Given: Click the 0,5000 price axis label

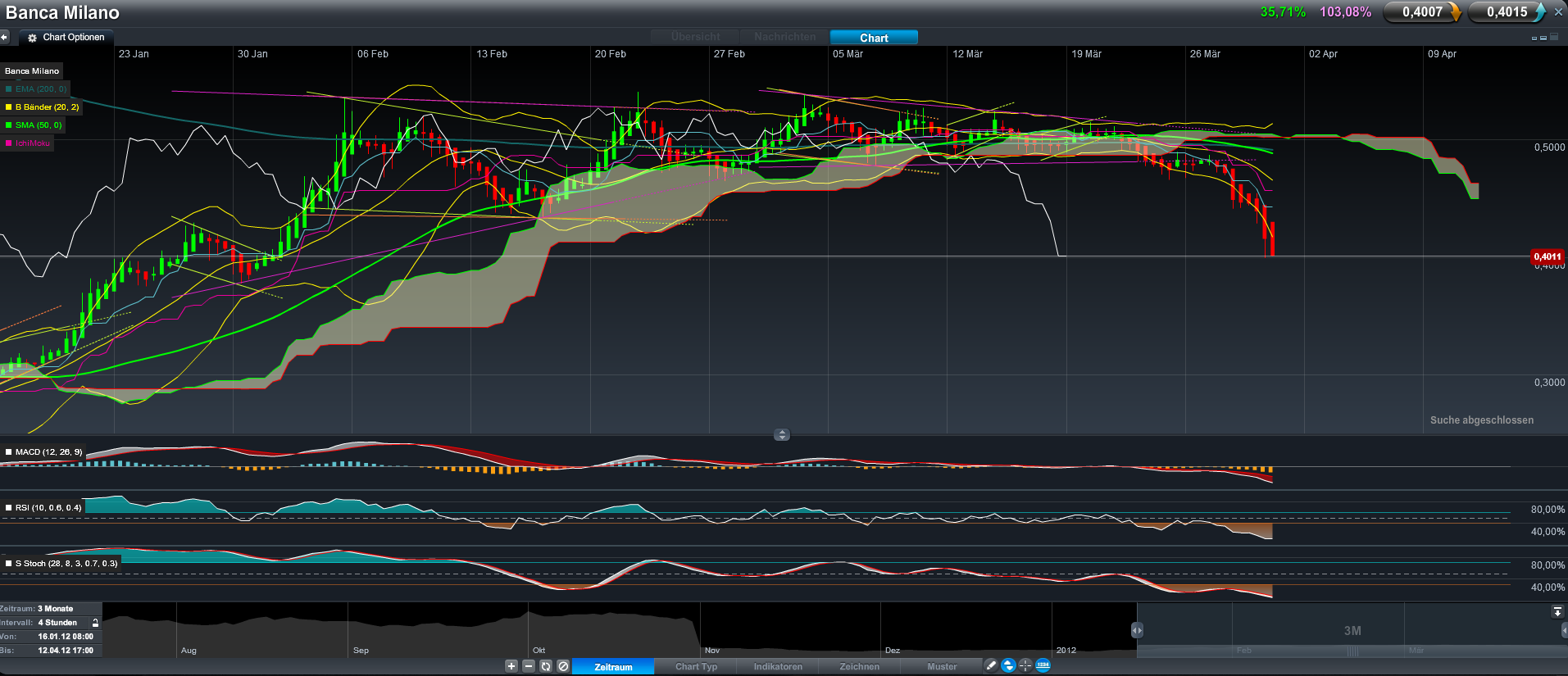Looking at the screenshot, I should 1549,147.
